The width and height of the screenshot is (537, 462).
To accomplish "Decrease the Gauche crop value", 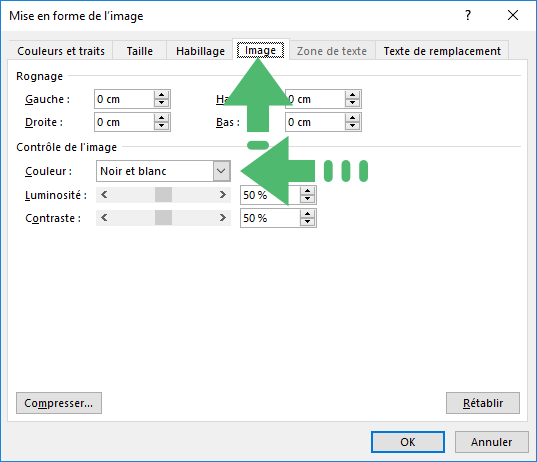I will pyautogui.click(x=161, y=103).
